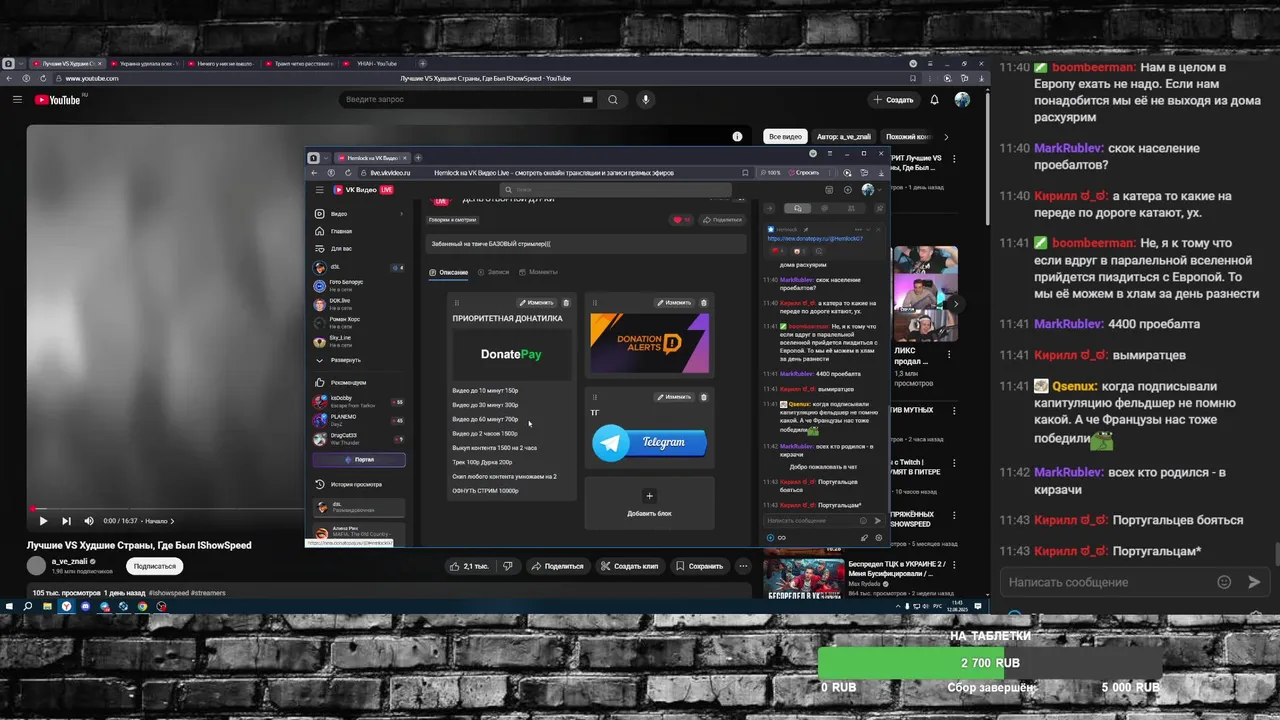
Task: Switch to Лучшие VS Худшие browser tab
Action: pyautogui.click(x=67, y=63)
